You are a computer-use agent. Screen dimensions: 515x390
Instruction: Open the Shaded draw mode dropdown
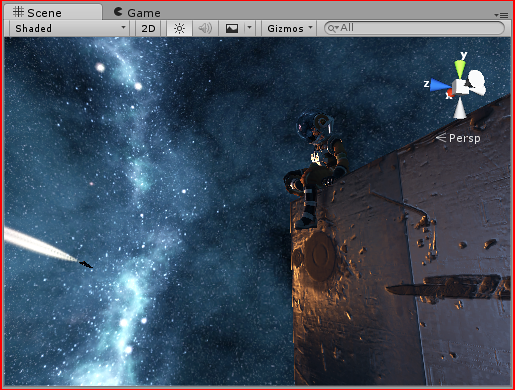70,28
